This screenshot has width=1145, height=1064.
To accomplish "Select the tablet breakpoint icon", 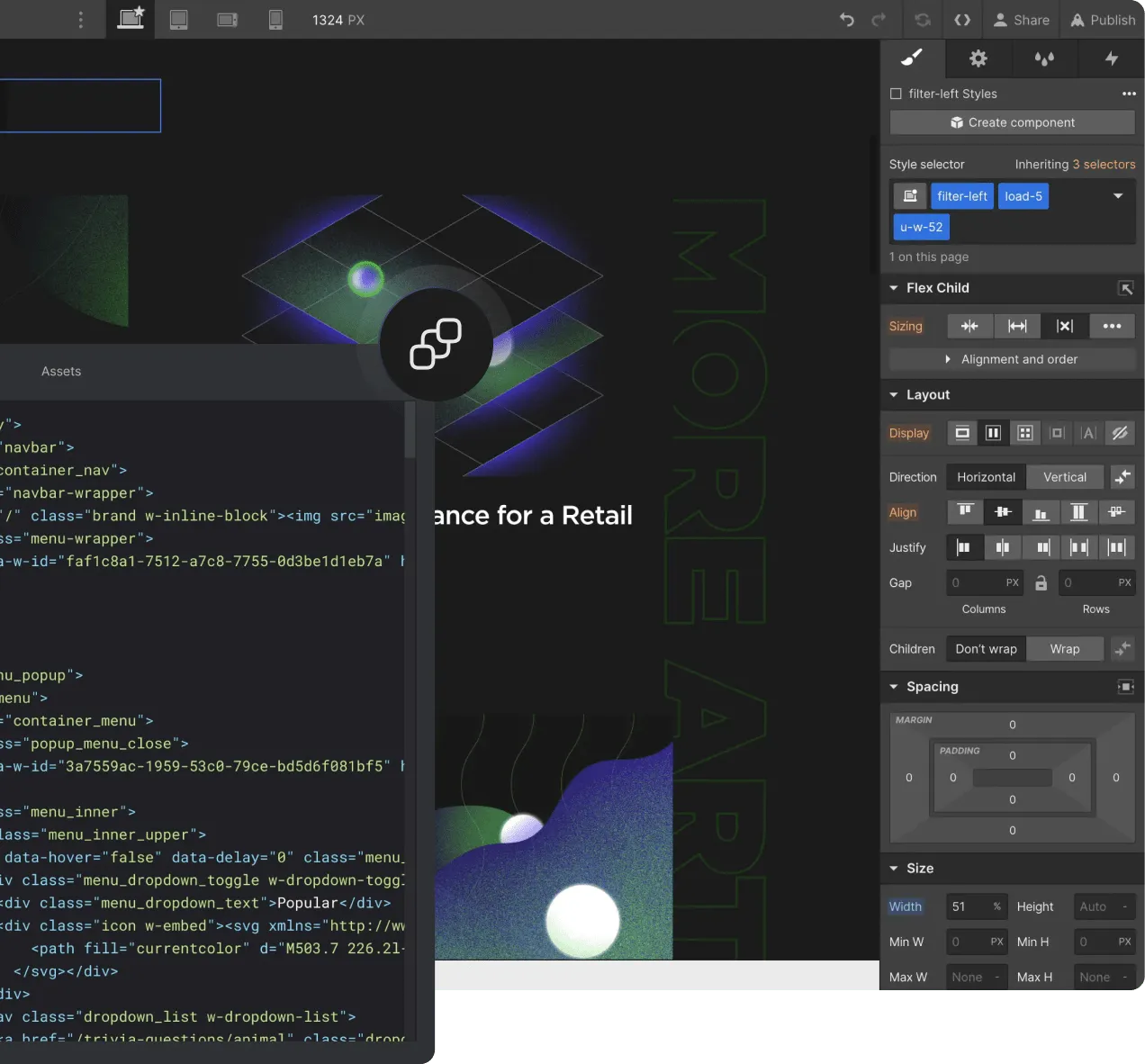I will [179, 20].
